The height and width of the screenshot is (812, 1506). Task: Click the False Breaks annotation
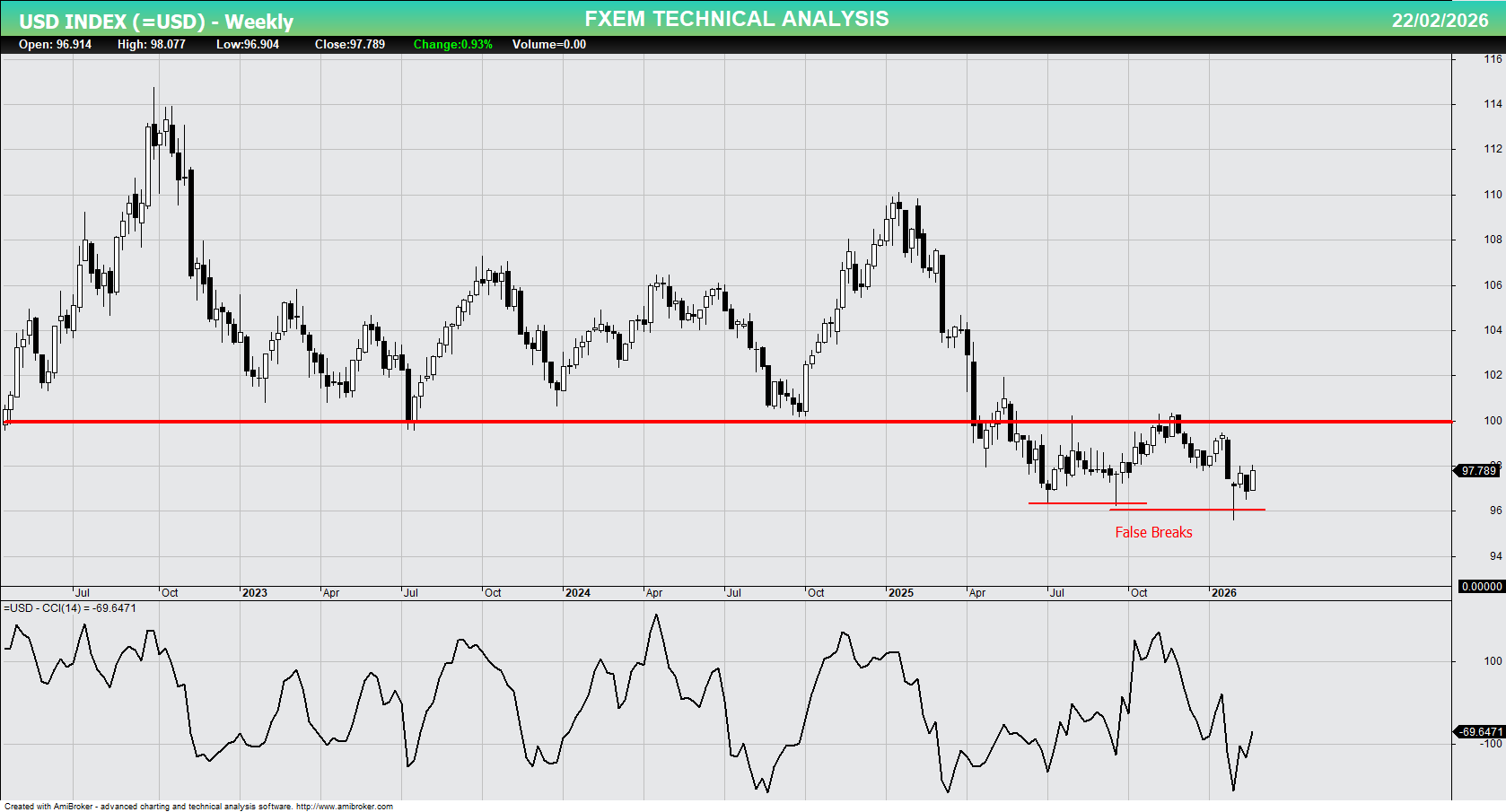[x=1152, y=532]
